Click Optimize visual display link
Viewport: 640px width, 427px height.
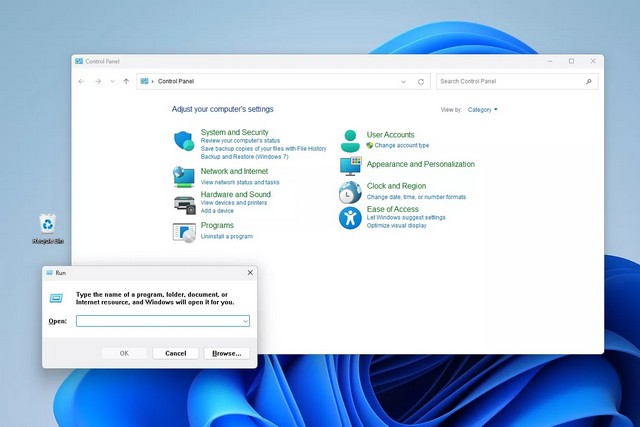(396, 226)
